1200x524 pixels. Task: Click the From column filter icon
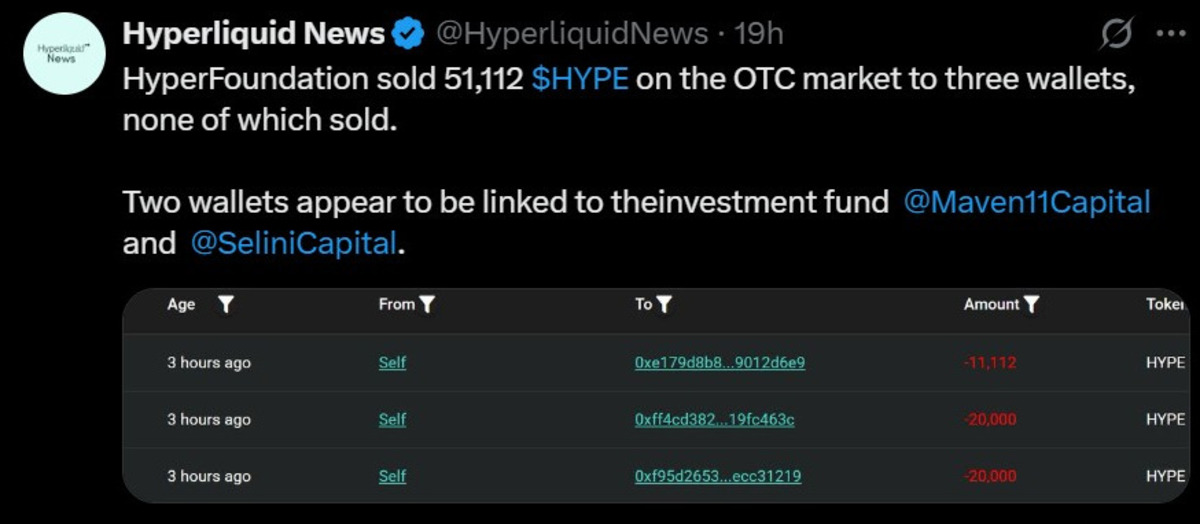tap(427, 305)
